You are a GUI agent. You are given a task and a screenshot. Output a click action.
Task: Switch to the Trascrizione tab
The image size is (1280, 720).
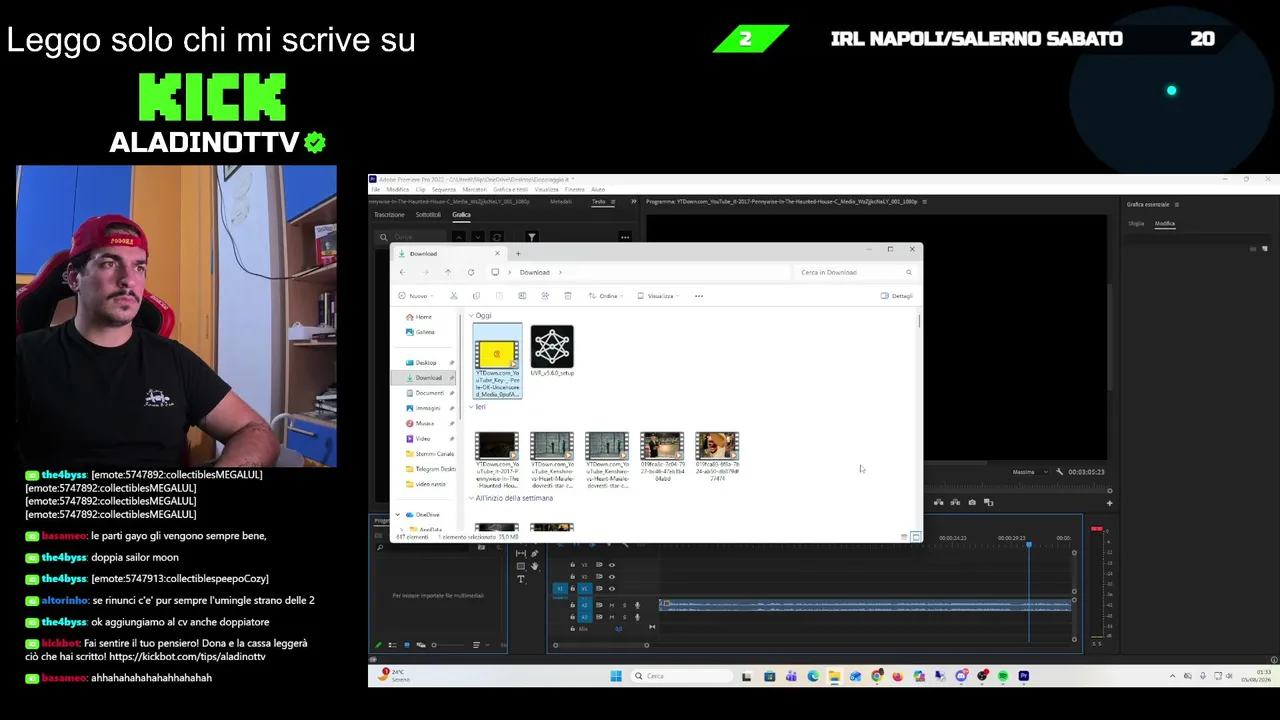pos(390,215)
